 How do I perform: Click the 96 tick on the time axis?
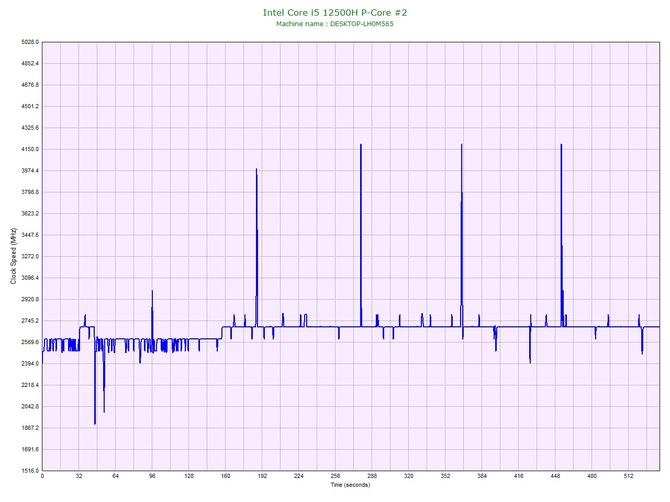pos(152,476)
